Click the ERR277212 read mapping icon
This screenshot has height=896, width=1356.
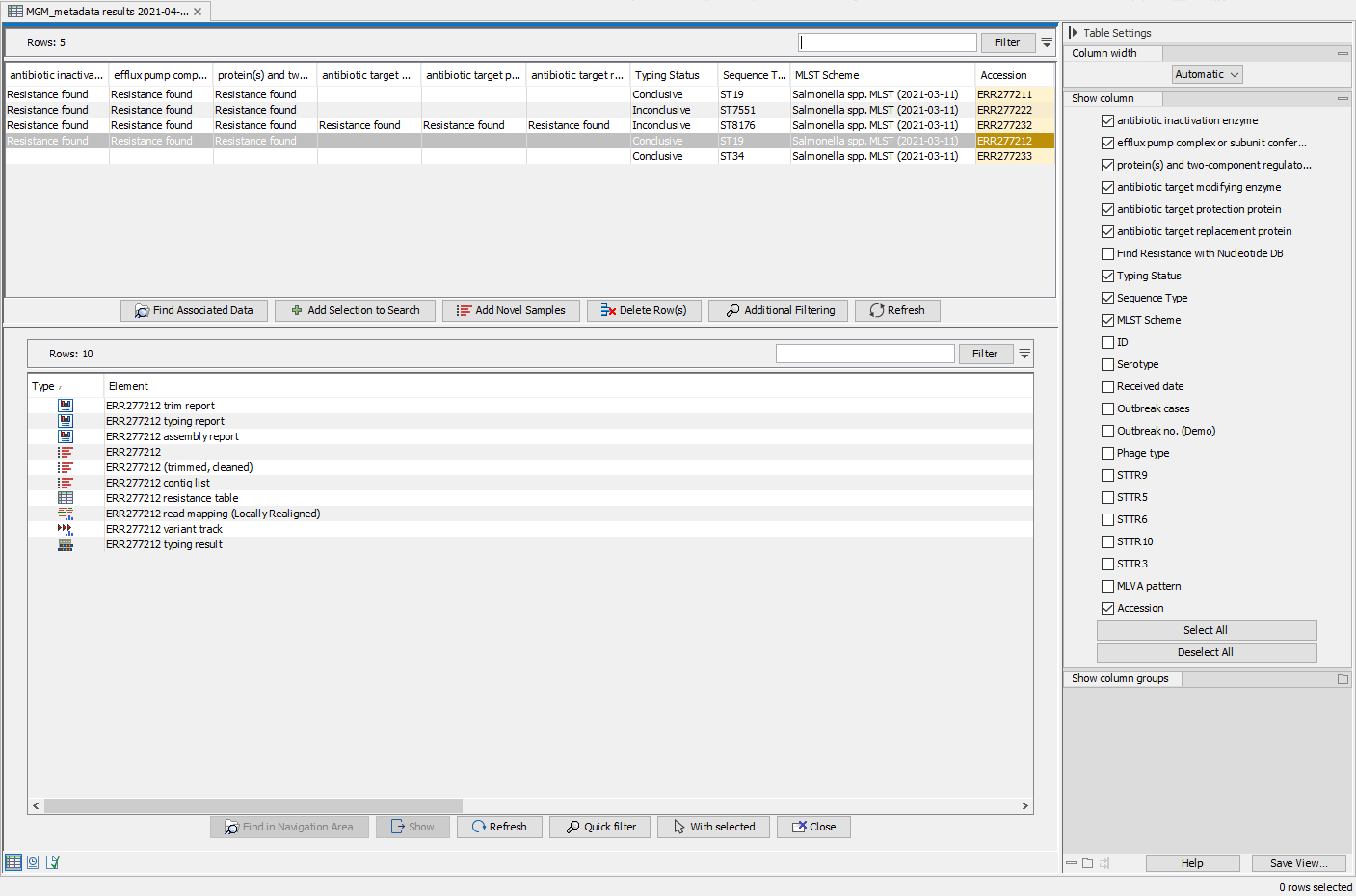(x=66, y=514)
